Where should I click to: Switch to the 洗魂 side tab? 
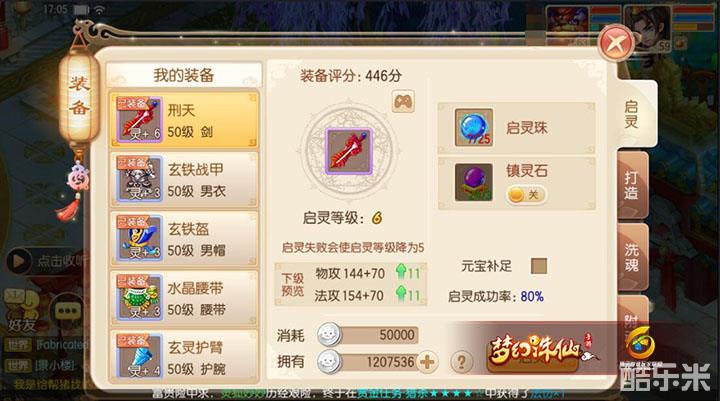click(x=632, y=257)
